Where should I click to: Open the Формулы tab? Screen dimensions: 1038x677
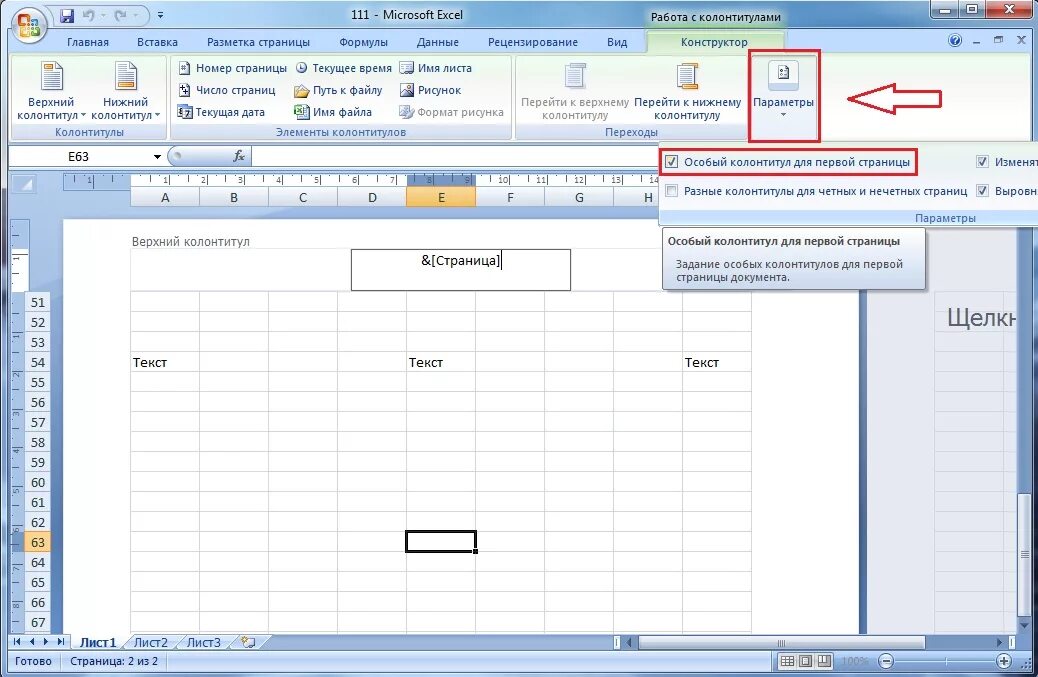click(363, 42)
